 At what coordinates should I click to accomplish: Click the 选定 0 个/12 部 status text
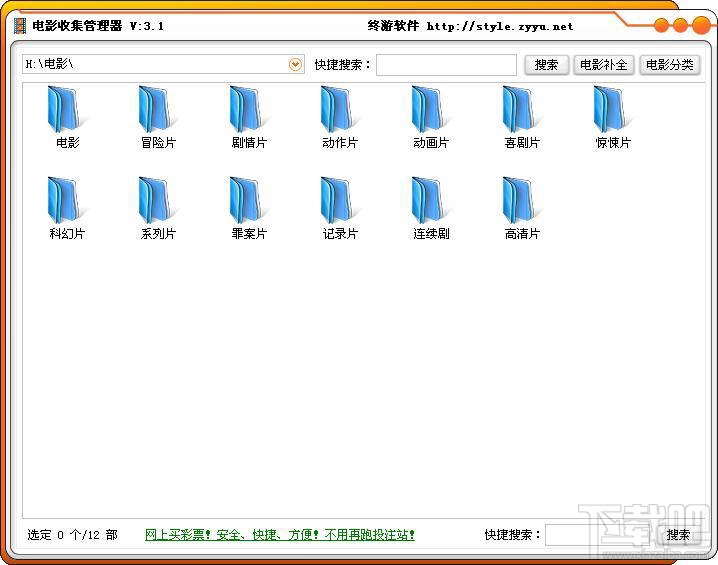72,535
